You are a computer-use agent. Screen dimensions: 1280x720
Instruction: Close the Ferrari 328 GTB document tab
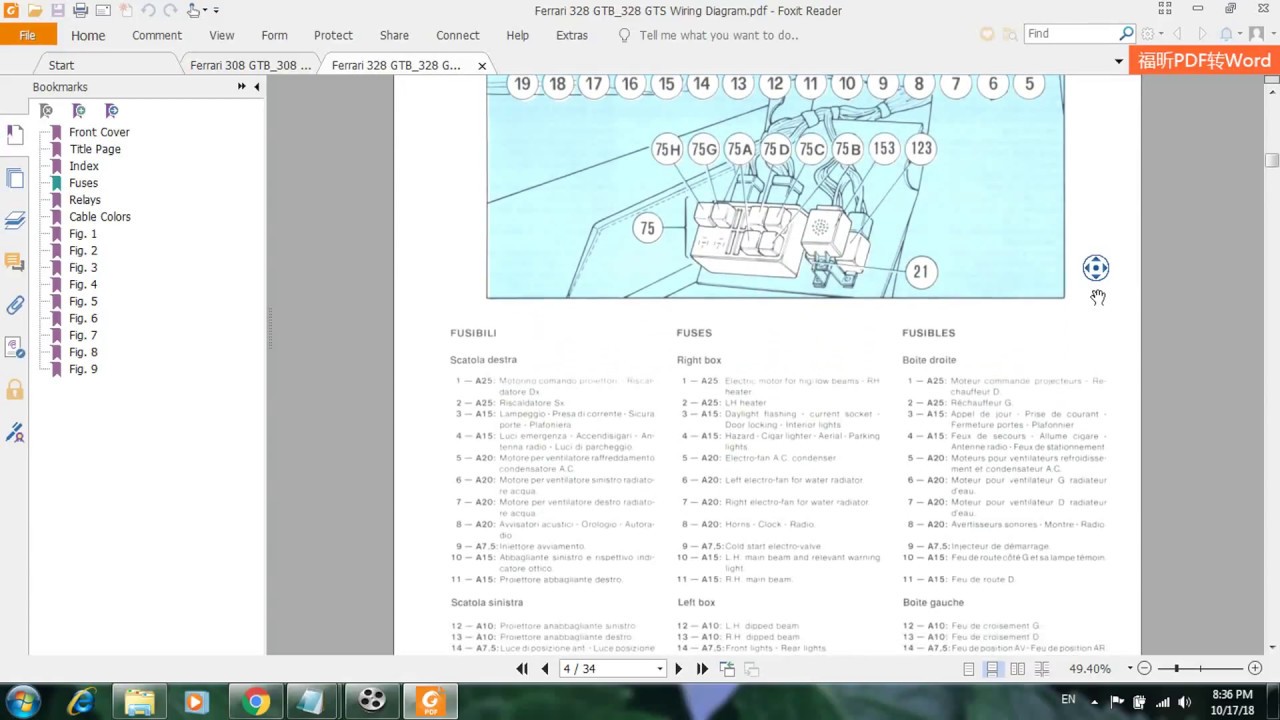482,66
